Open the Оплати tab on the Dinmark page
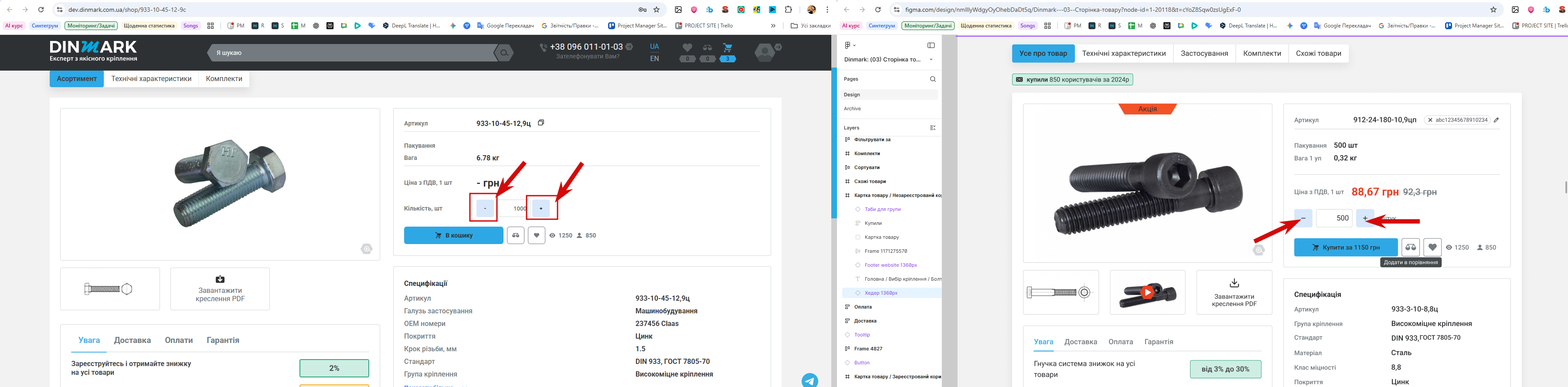 (x=178, y=340)
